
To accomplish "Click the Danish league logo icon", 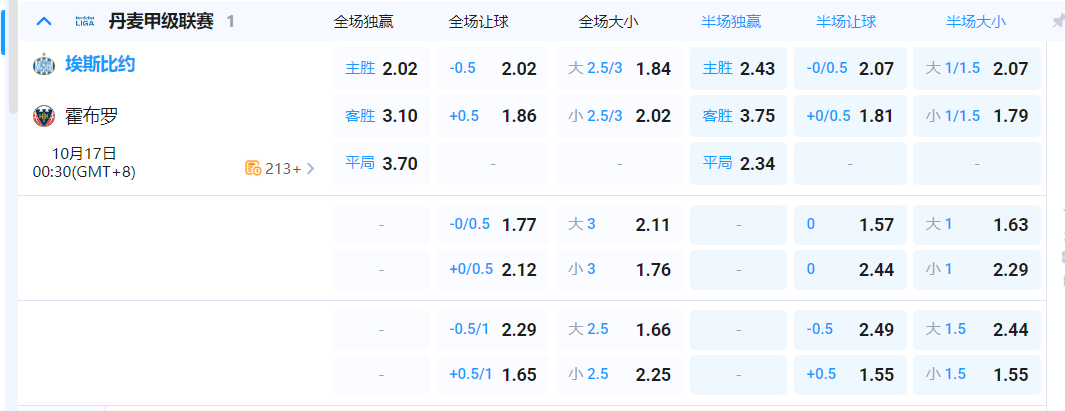I will click(85, 21).
